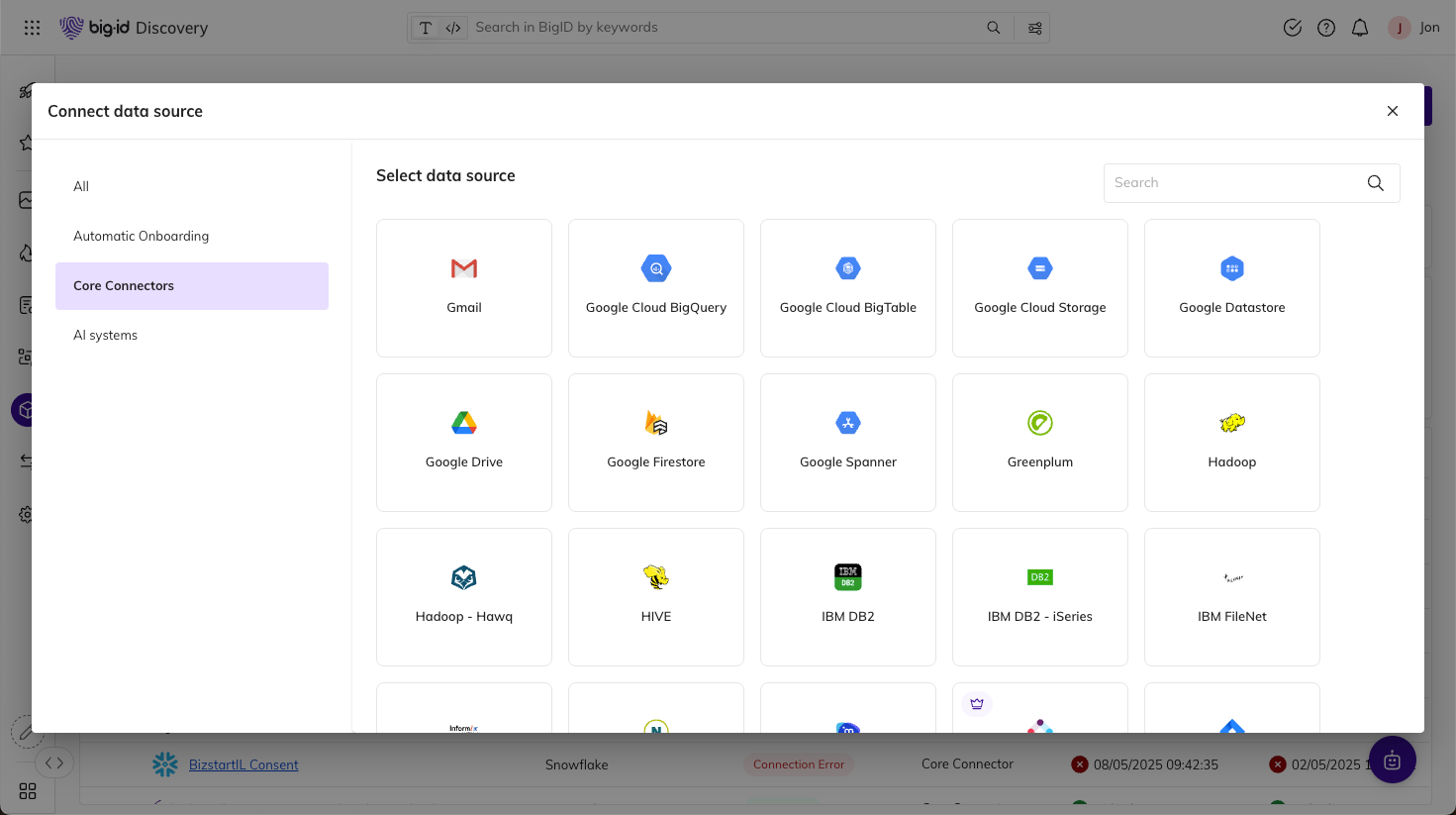Open the Google Cloud Storage tile
The image size is (1456, 815).
(x=1040, y=288)
